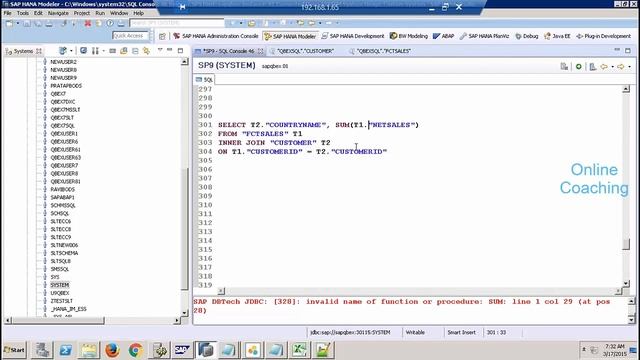Open the File menu
The height and width of the screenshot is (360, 640).
click(8, 13)
